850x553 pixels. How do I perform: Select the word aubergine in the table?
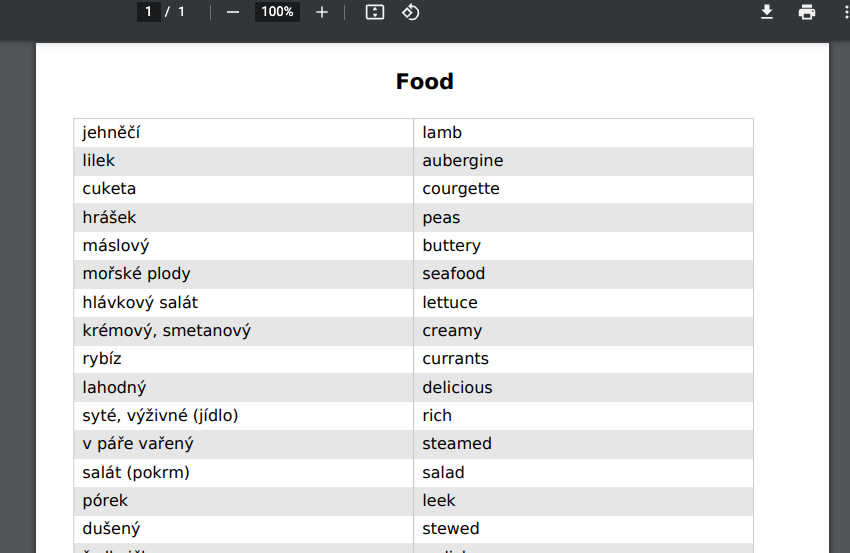click(x=462, y=160)
